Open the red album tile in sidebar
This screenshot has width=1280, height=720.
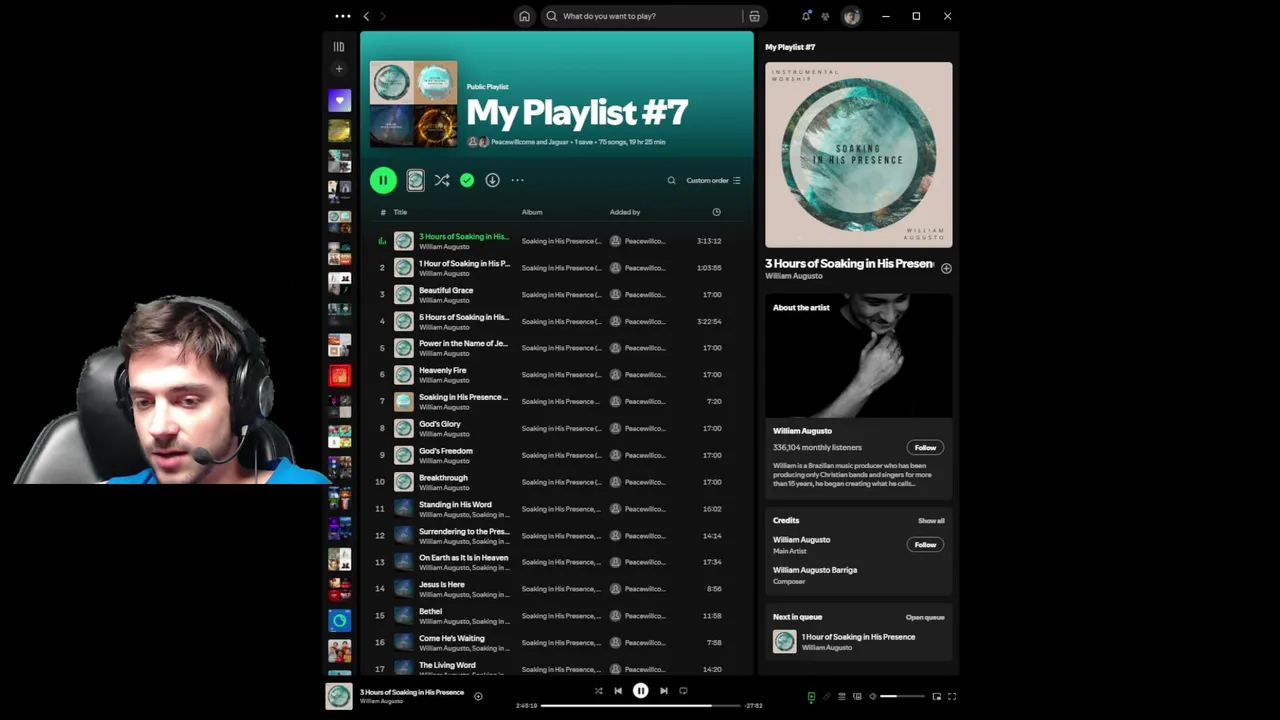[x=339, y=375]
